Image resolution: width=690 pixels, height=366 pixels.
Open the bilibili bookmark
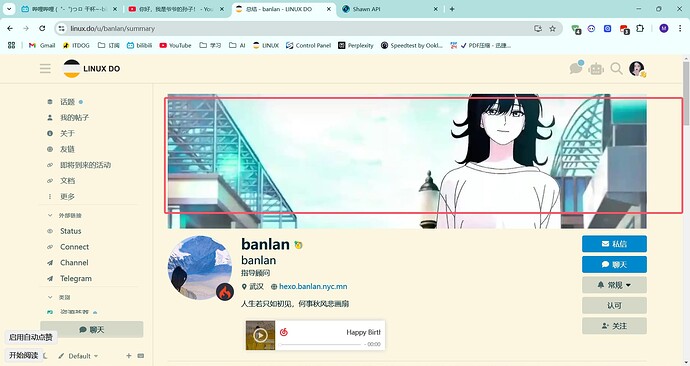pos(139,45)
